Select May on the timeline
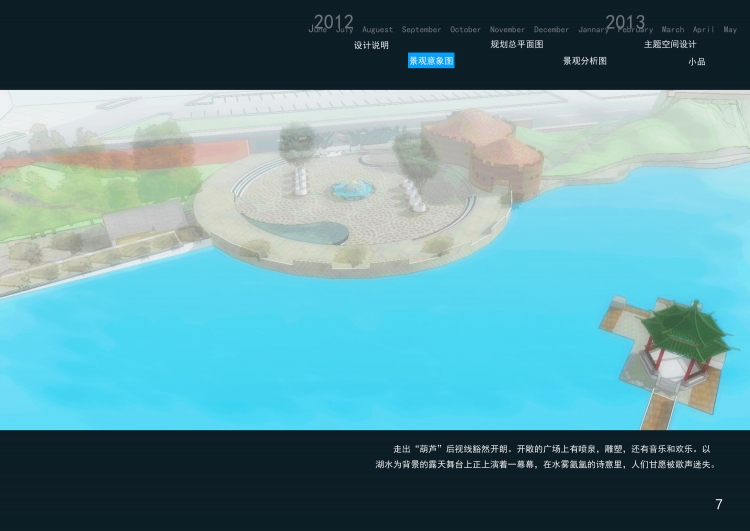This screenshot has width=750, height=531. tap(730, 30)
